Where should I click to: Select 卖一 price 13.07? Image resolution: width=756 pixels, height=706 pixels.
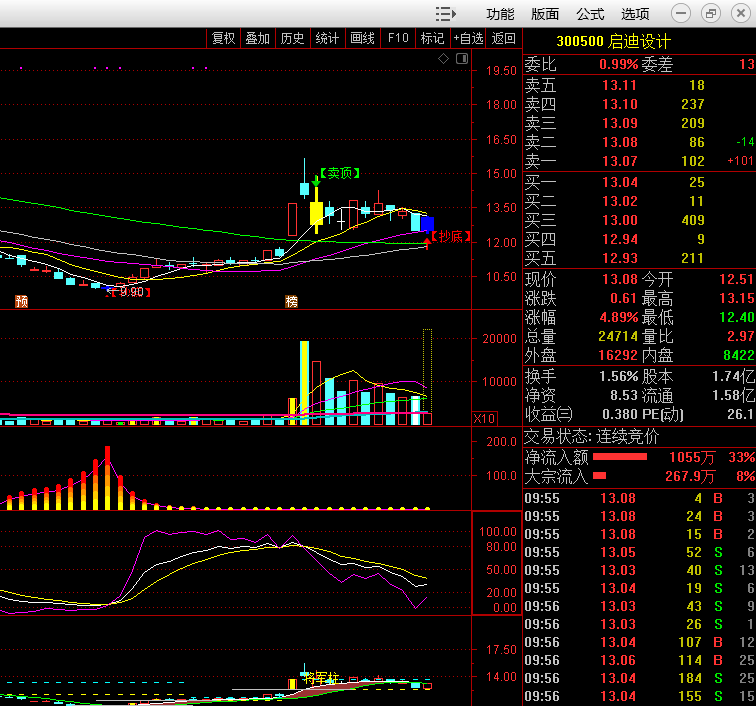coord(620,161)
